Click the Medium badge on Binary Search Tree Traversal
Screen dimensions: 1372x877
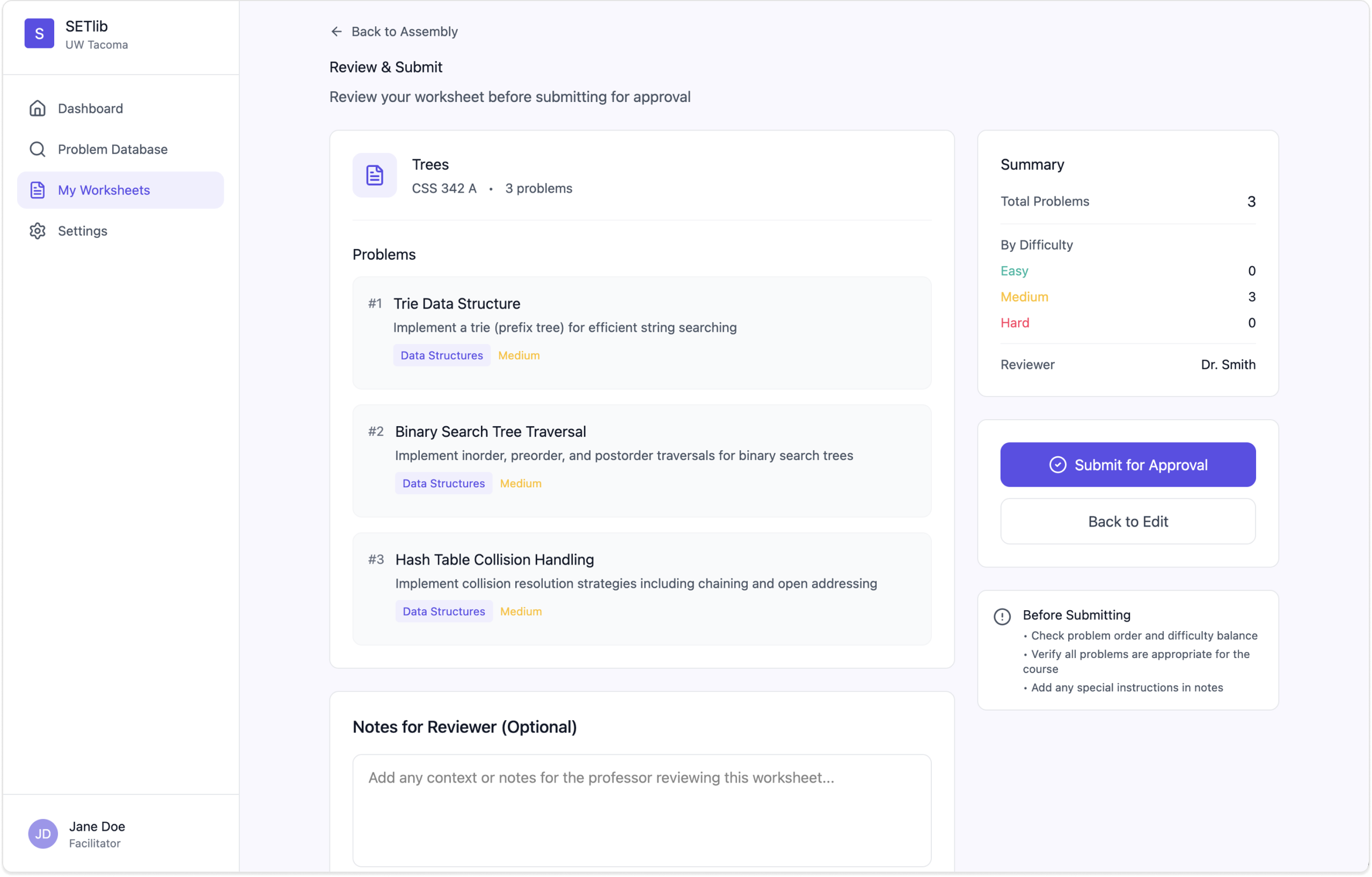(520, 483)
